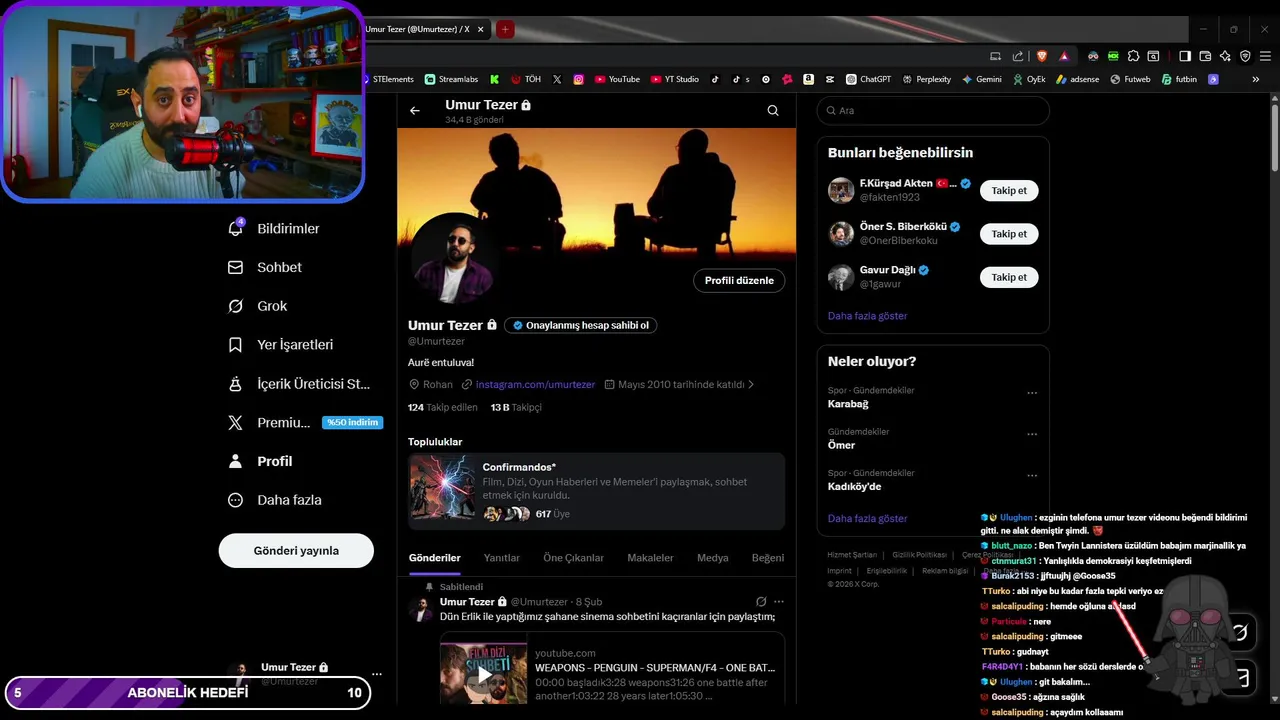The image size is (1280, 720).
Task: Open more options on the Ömer trend
Action: point(1032,434)
